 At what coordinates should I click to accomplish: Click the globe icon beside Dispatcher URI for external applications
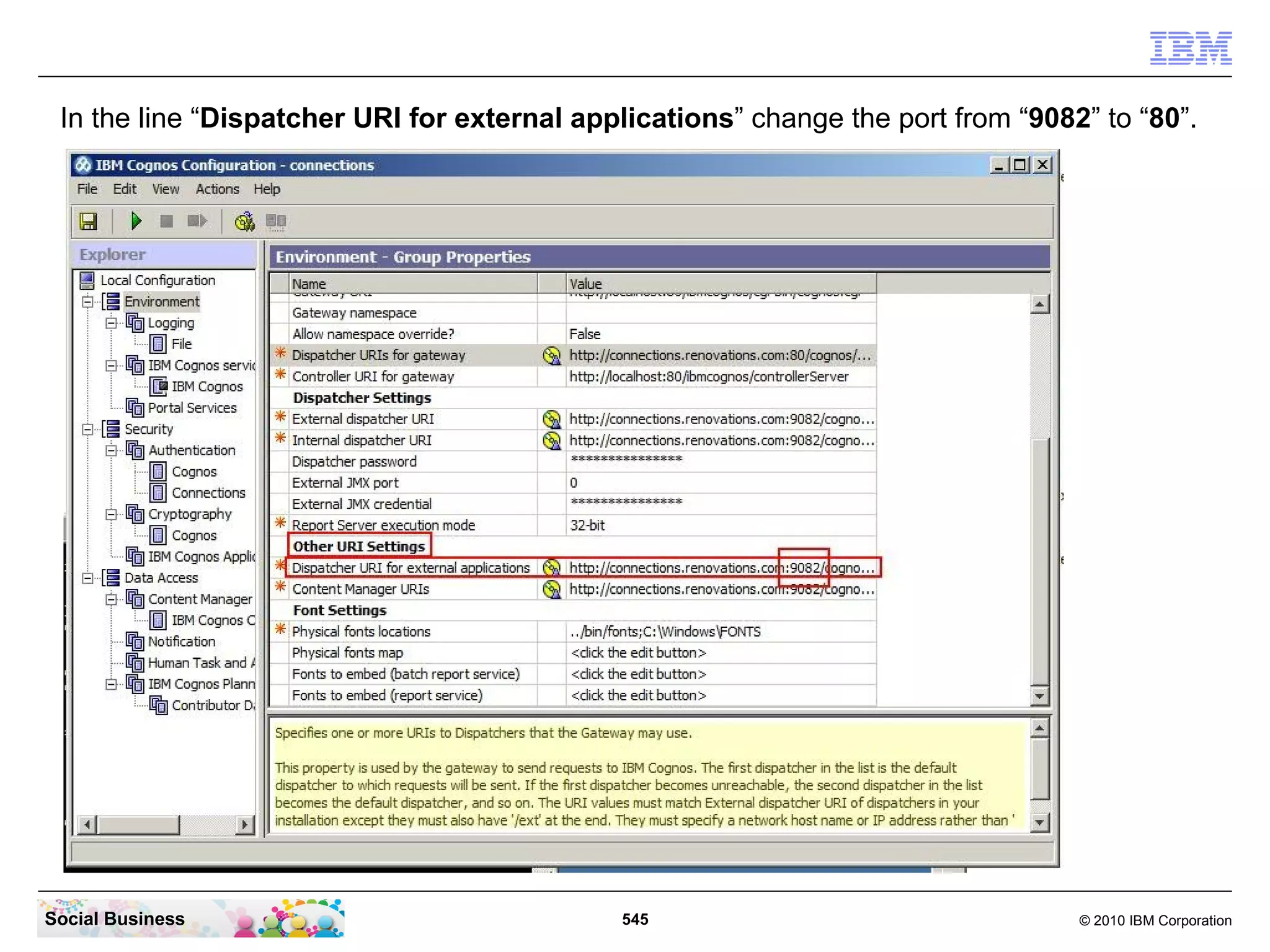(x=551, y=568)
